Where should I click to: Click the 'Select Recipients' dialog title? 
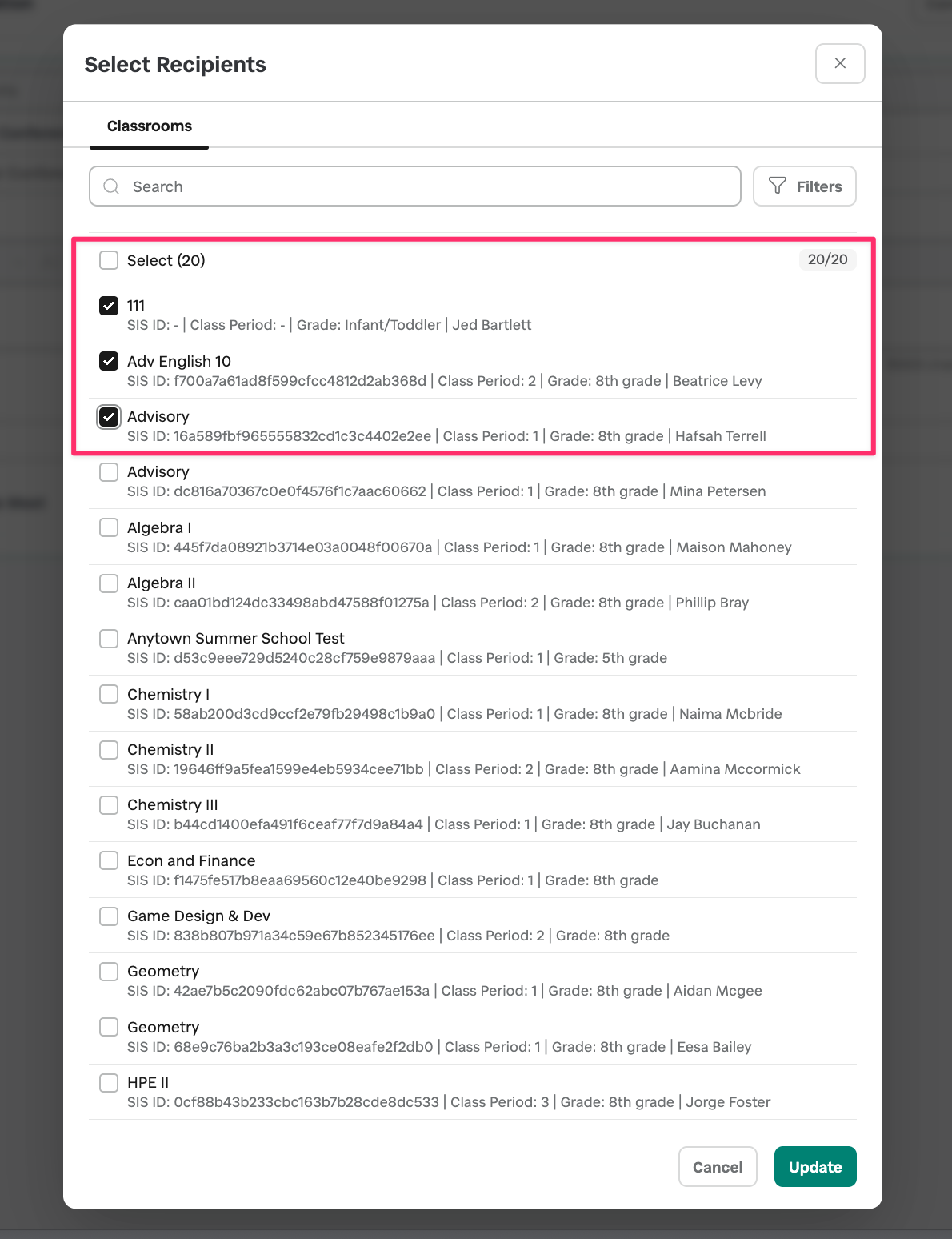point(175,65)
